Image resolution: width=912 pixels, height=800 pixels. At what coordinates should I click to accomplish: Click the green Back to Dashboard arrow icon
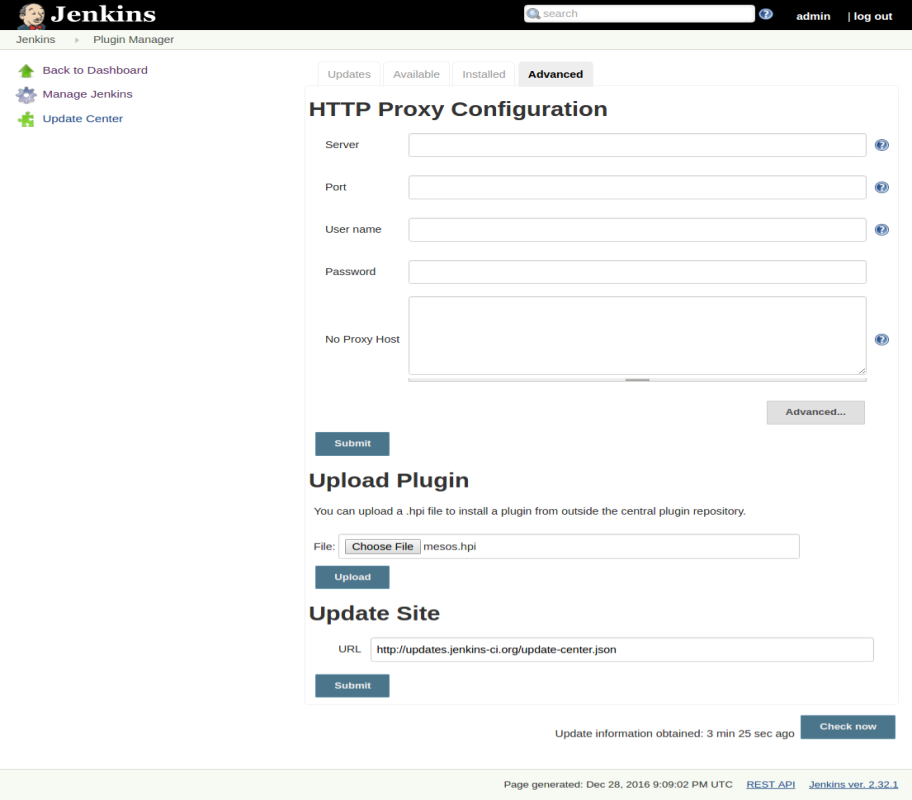pyautogui.click(x=26, y=70)
